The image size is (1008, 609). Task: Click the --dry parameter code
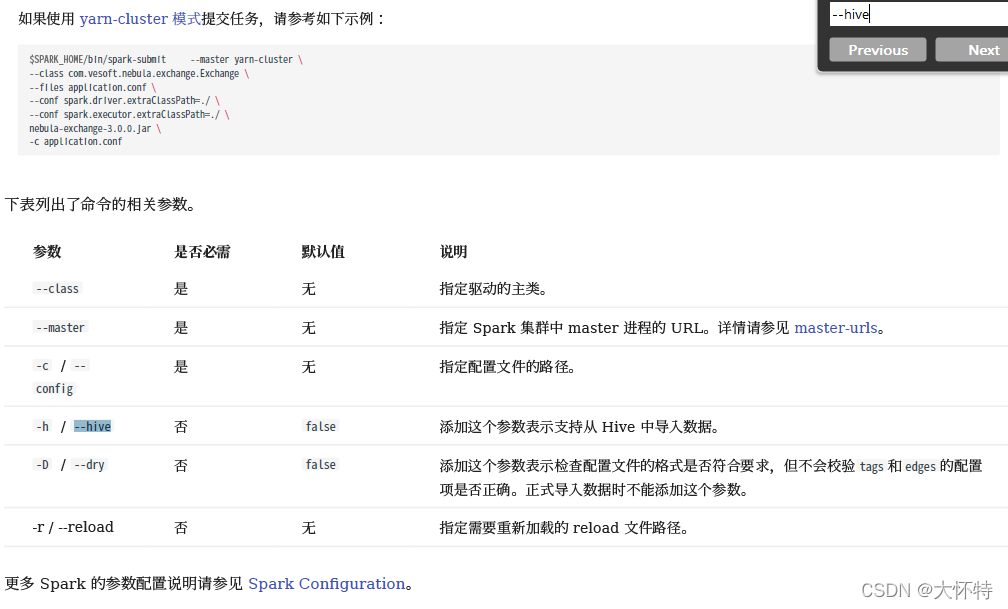click(89, 464)
